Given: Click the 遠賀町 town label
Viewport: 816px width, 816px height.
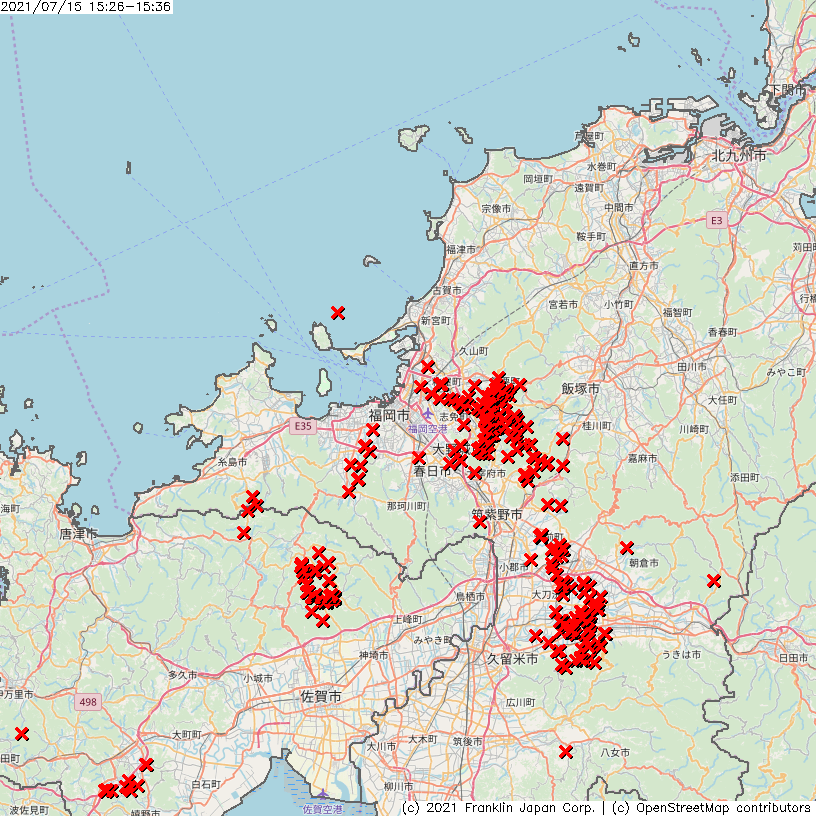Looking at the screenshot, I should pos(589,188).
